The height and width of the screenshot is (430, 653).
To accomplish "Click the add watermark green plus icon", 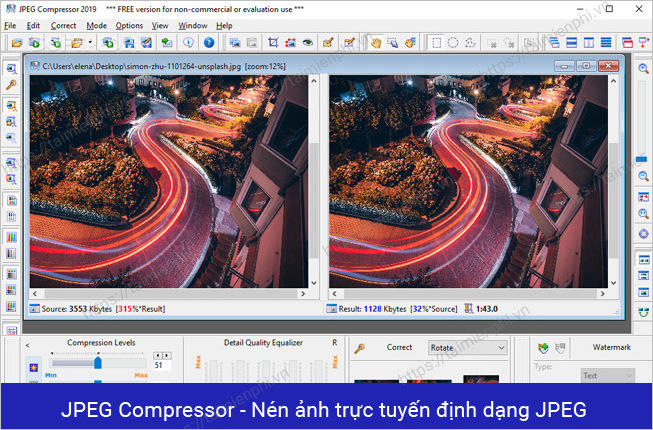I will (x=543, y=348).
